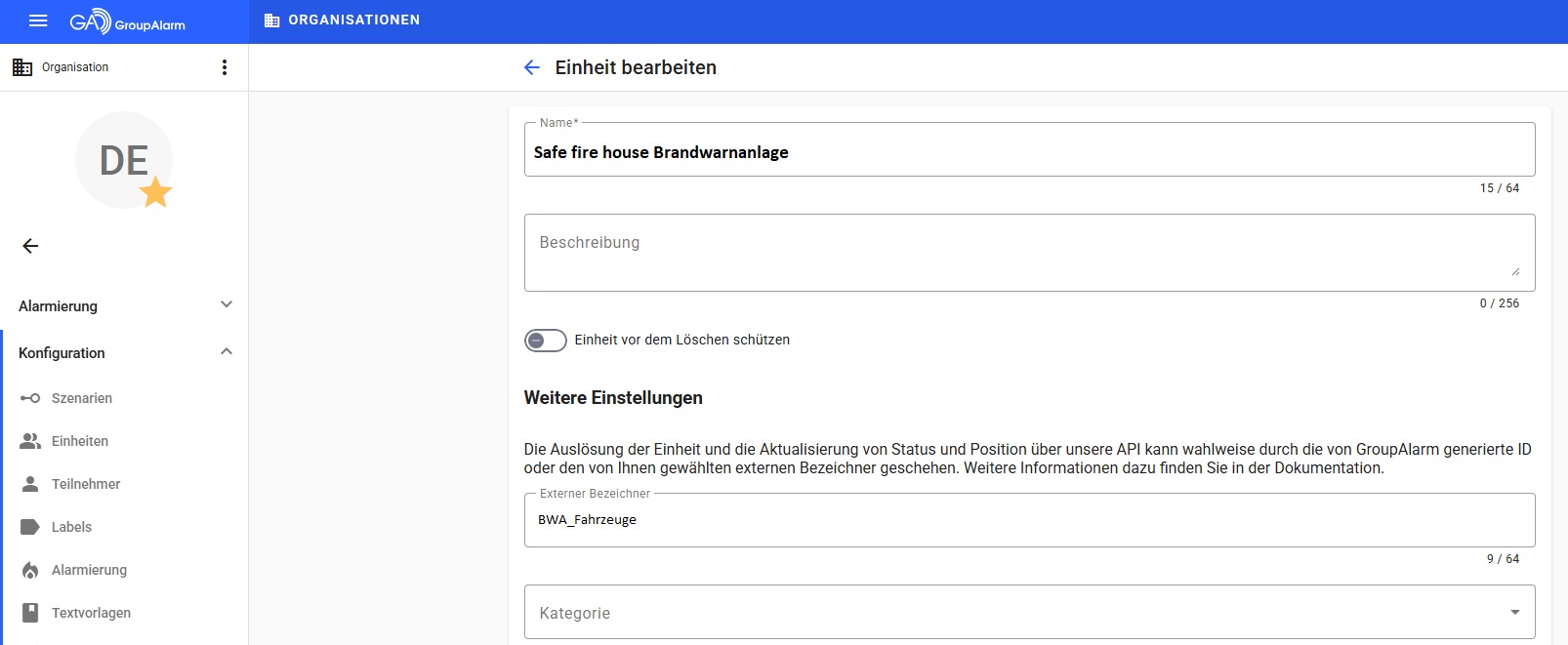Click the Alarmierung flame icon
1568x645 pixels.
pos(30,570)
